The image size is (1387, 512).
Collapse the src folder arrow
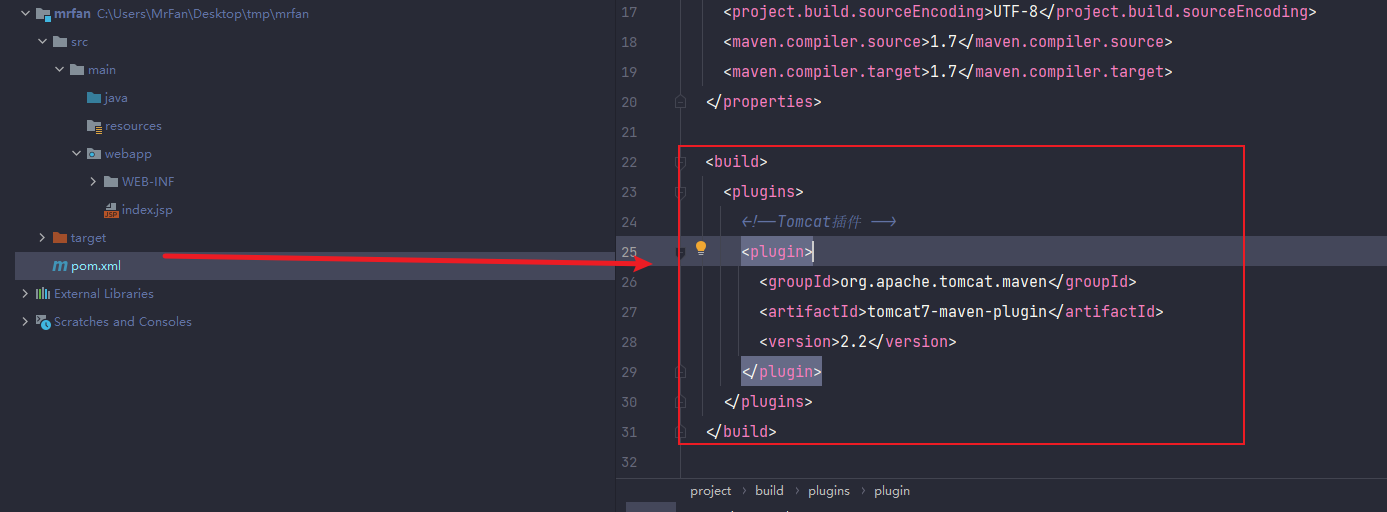tap(42, 42)
